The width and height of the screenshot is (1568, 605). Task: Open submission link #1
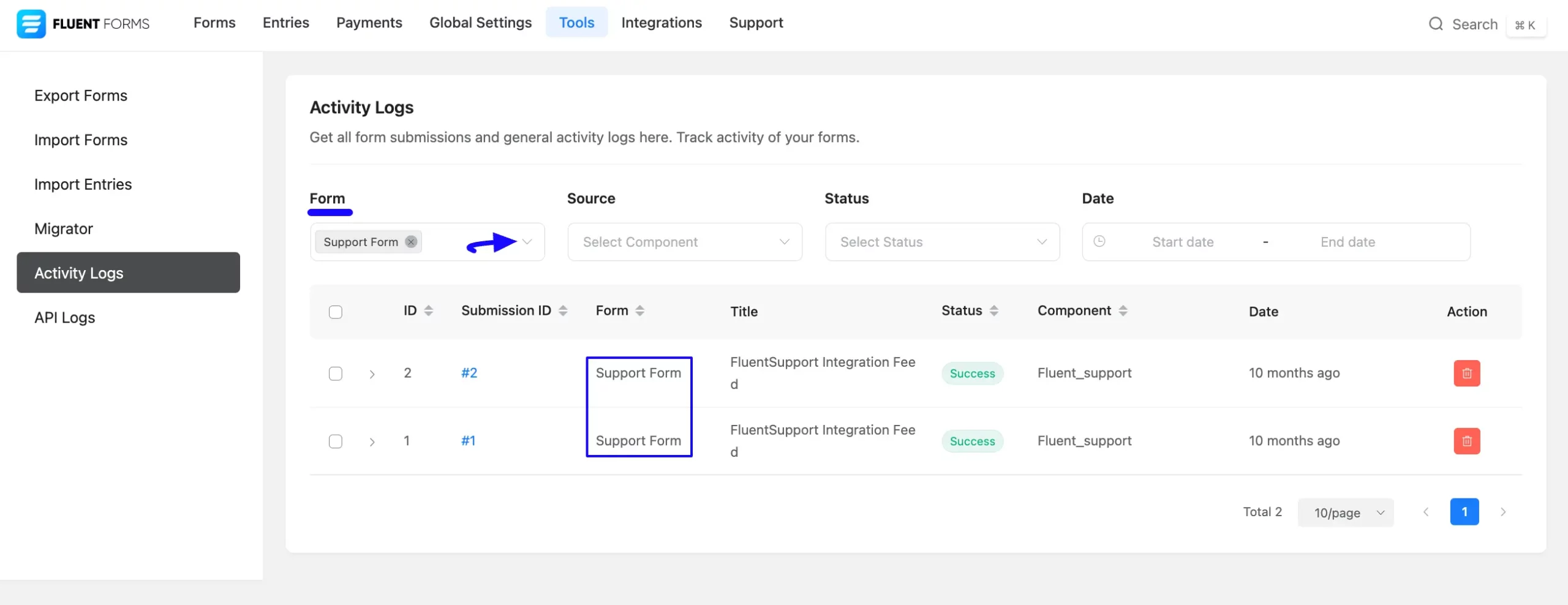(x=468, y=441)
